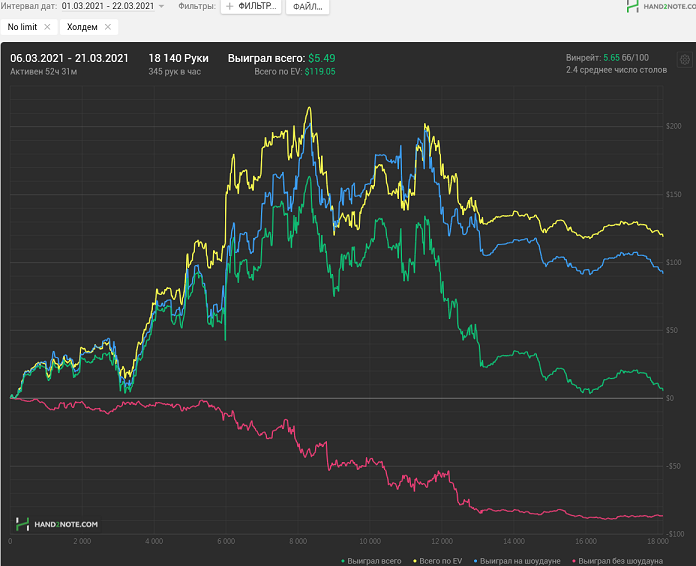Click the $50 y-axis label
The height and width of the screenshot is (566, 696).
(x=672, y=330)
